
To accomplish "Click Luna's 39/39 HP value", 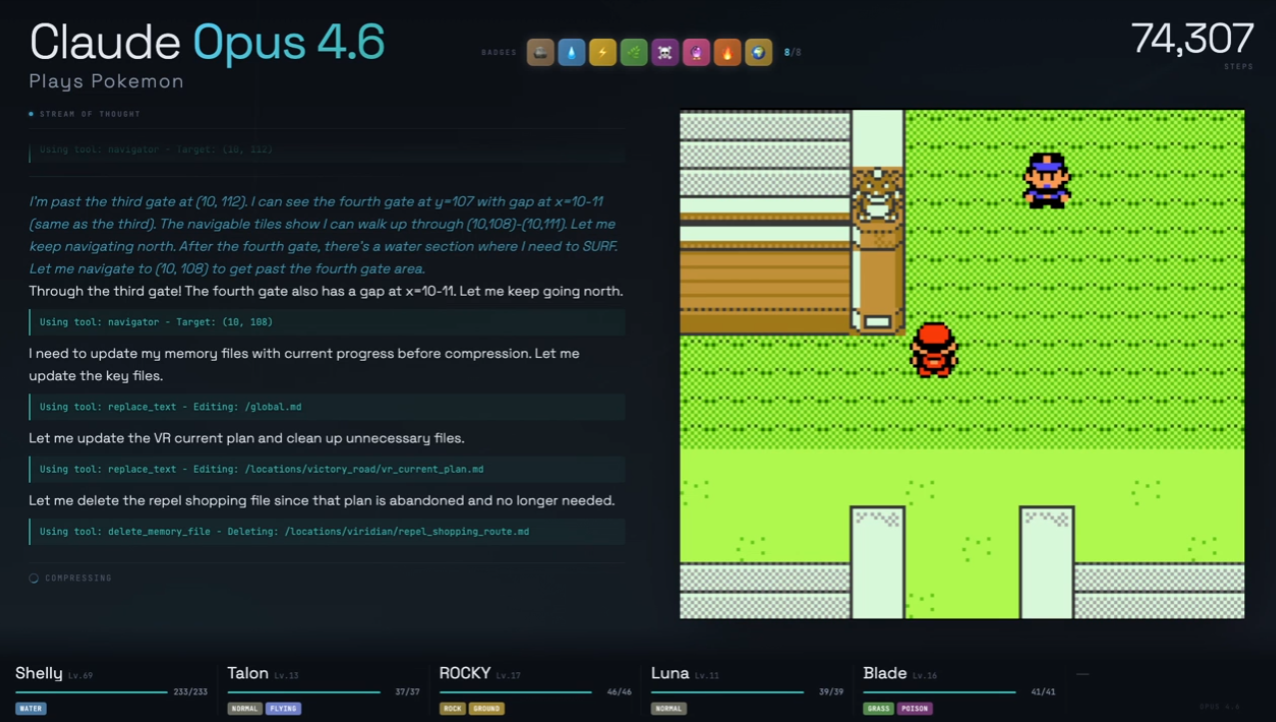I will pos(832,692).
